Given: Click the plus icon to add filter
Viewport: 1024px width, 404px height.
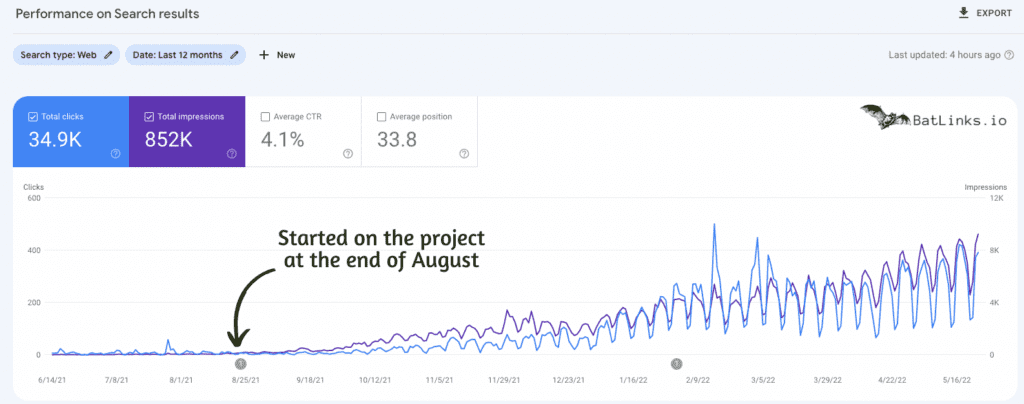Looking at the screenshot, I should (x=264, y=55).
